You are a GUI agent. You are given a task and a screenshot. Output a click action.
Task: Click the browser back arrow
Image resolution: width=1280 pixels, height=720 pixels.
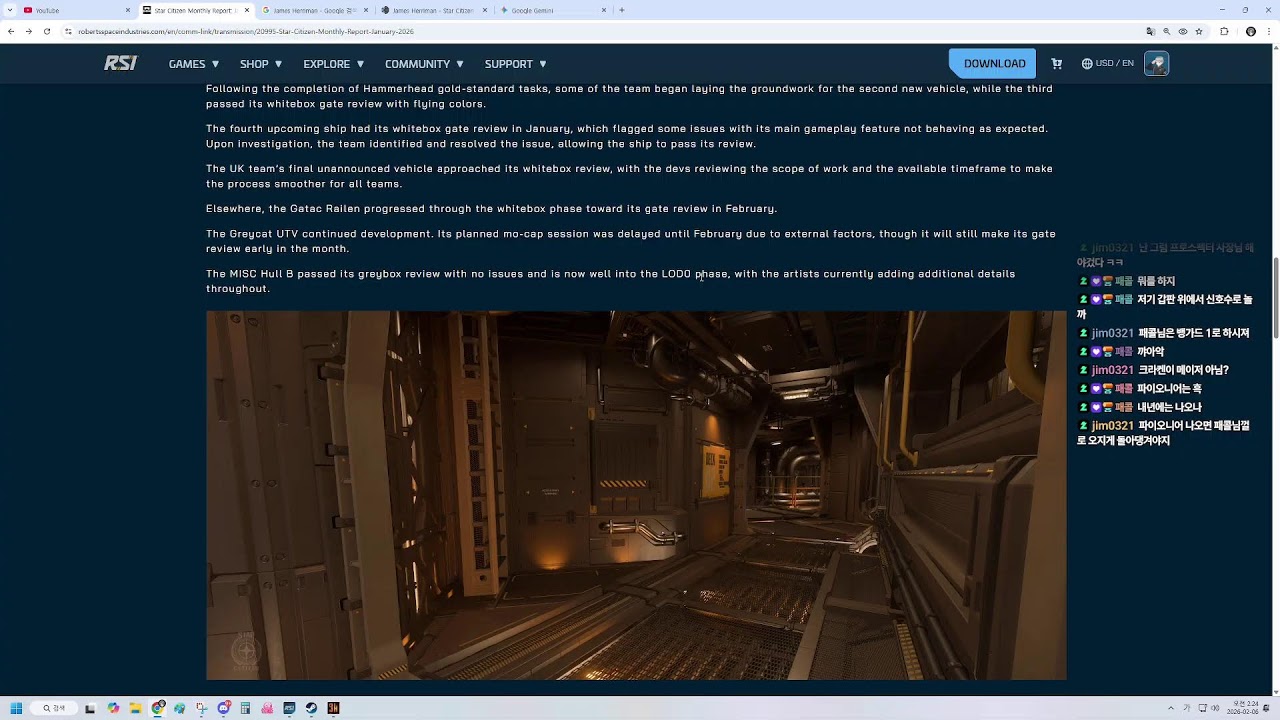tap(11, 32)
